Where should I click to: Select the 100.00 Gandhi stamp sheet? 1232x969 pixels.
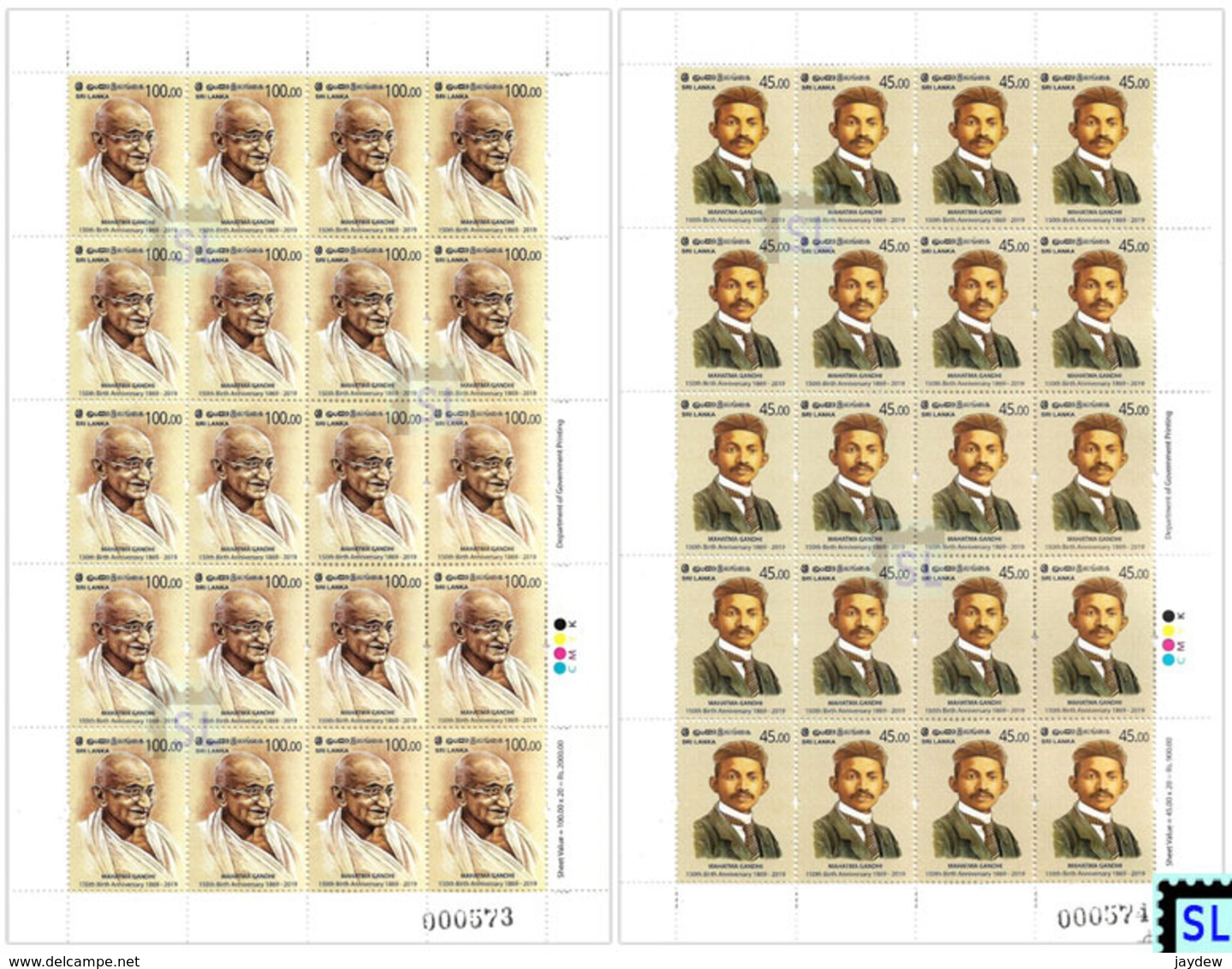tap(309, 476)
